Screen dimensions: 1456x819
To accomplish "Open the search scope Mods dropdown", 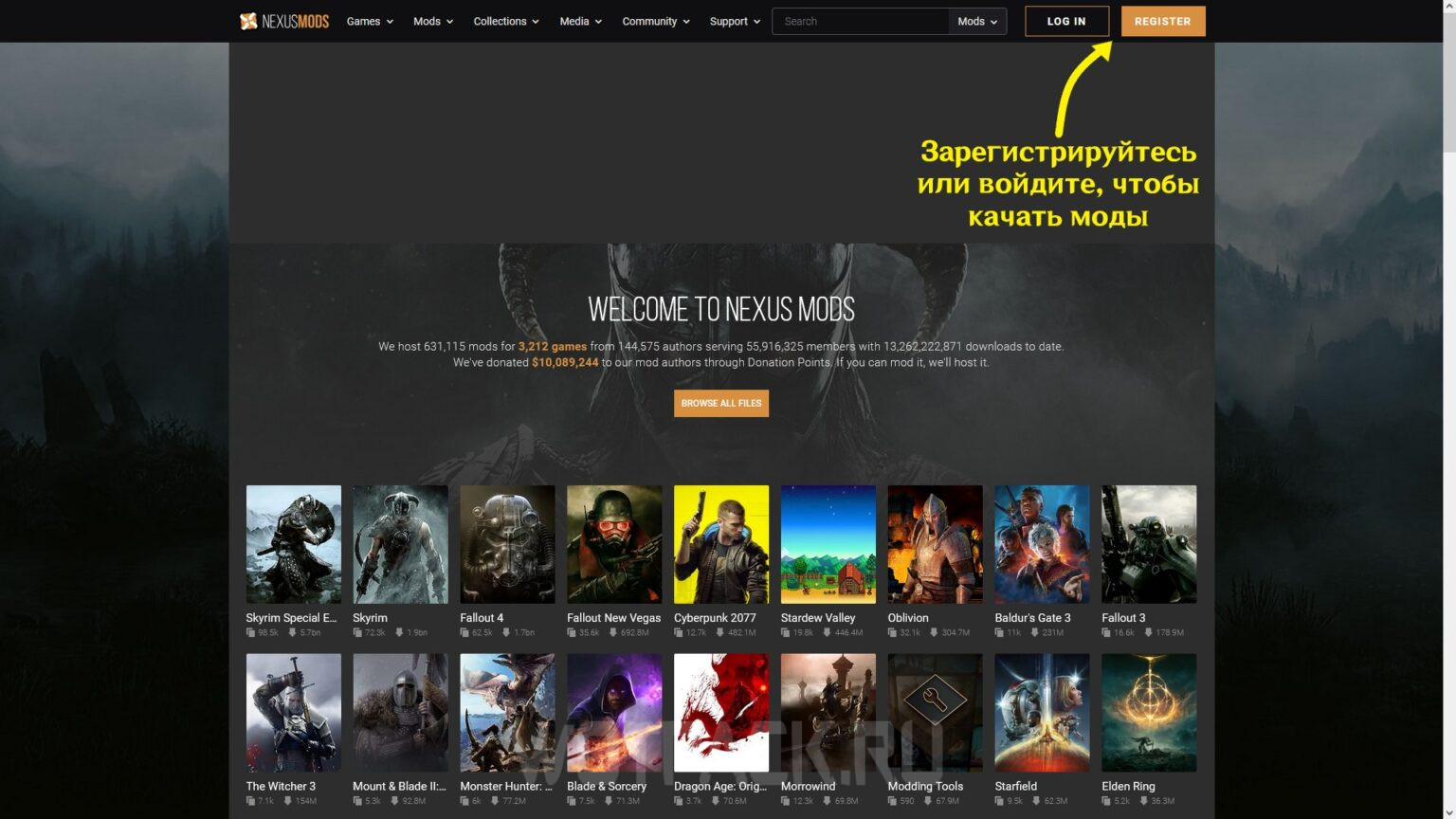I will pos(976,21).
